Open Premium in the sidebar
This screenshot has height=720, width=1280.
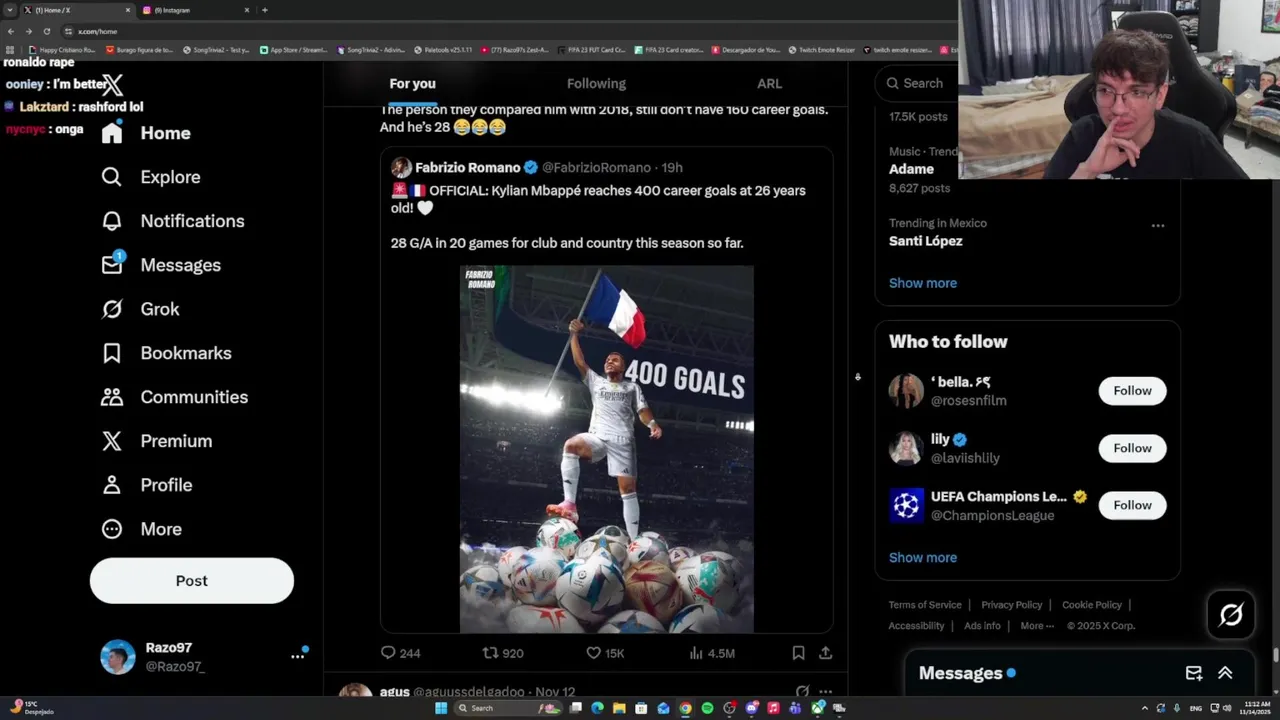pyautogui.click(x=156, y=441)
